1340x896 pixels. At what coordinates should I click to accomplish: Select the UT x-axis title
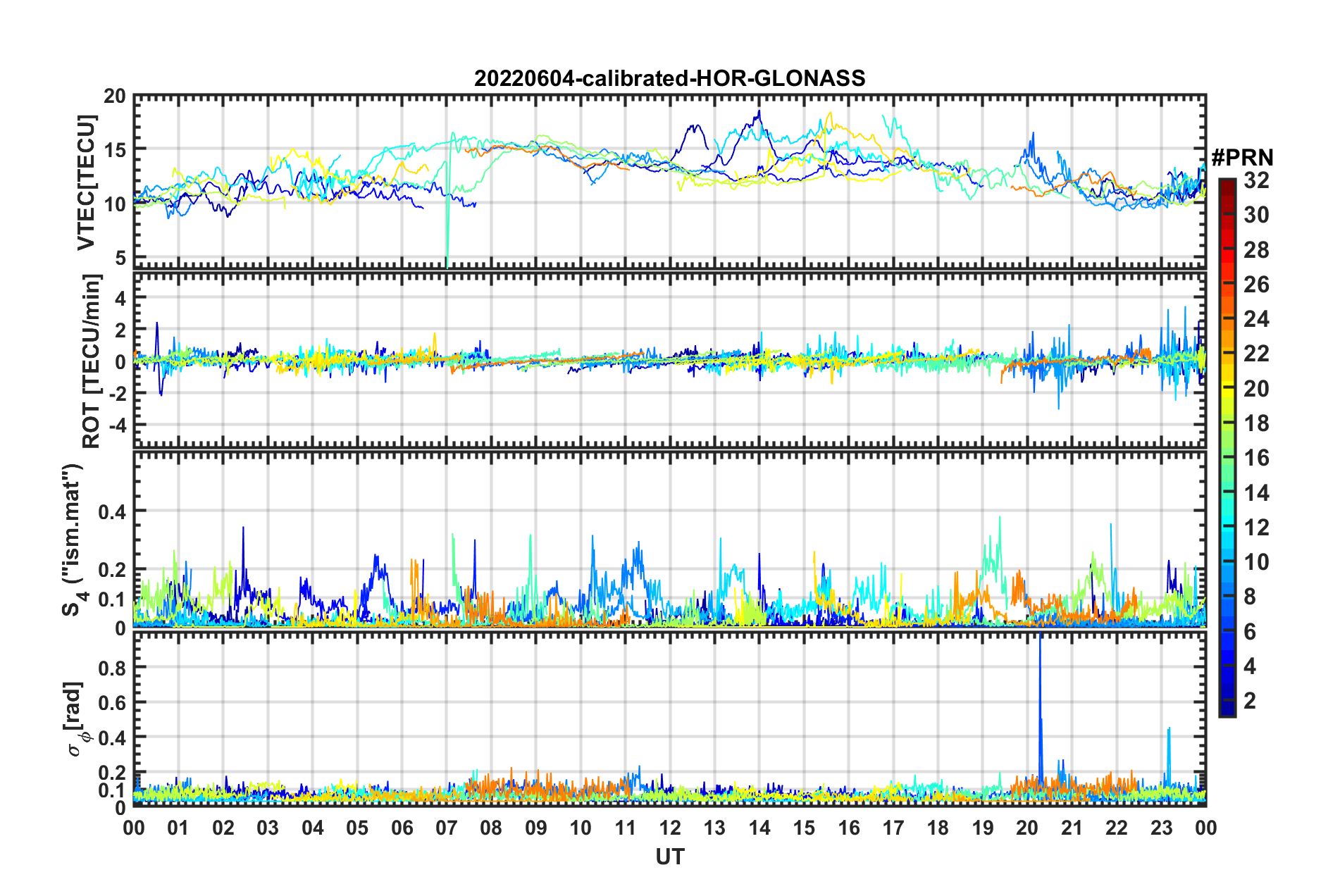(670, 856)
